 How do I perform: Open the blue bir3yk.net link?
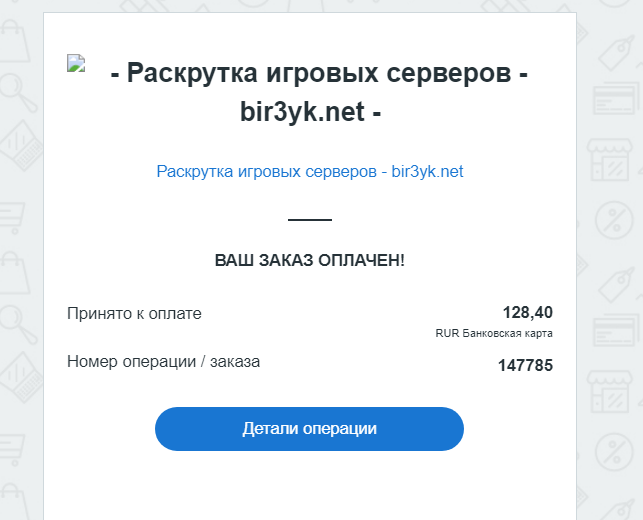tap(310, 171)
